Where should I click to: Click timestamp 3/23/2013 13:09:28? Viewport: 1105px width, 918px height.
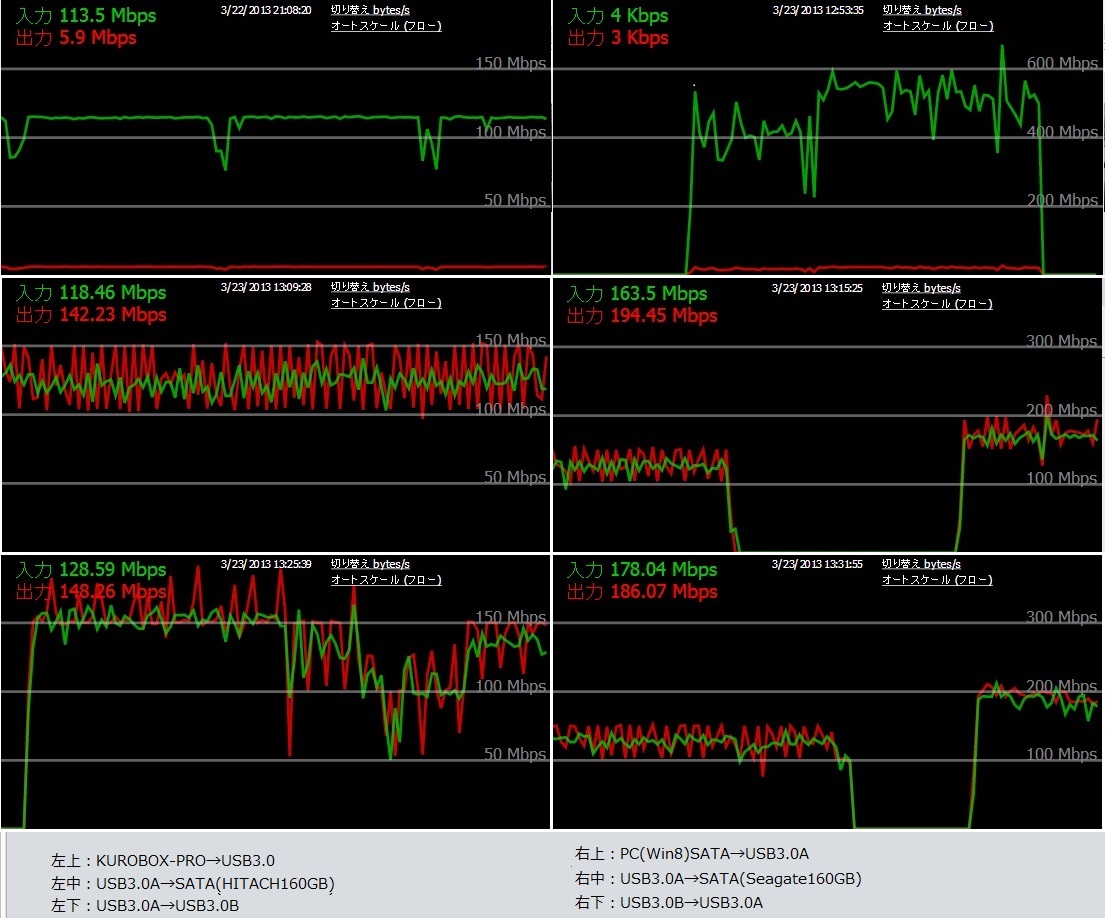click(x=266, y=287)
